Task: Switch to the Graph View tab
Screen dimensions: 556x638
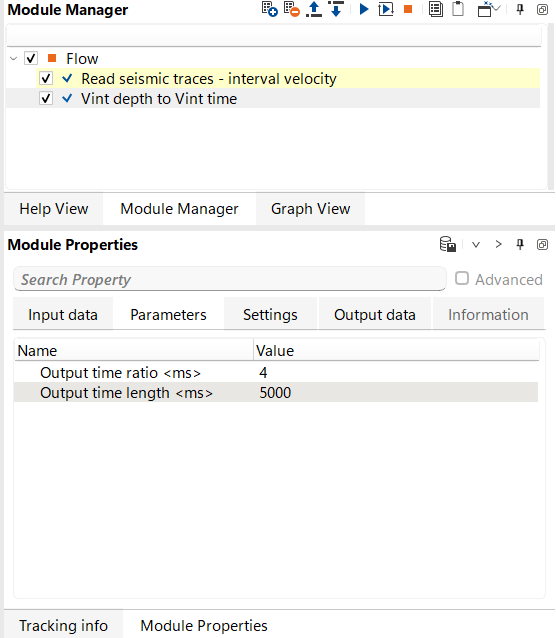Action: 311,209
